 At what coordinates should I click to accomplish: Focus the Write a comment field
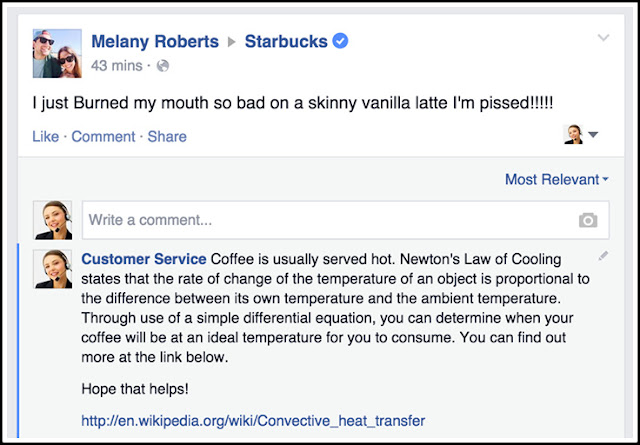point(325,220)
